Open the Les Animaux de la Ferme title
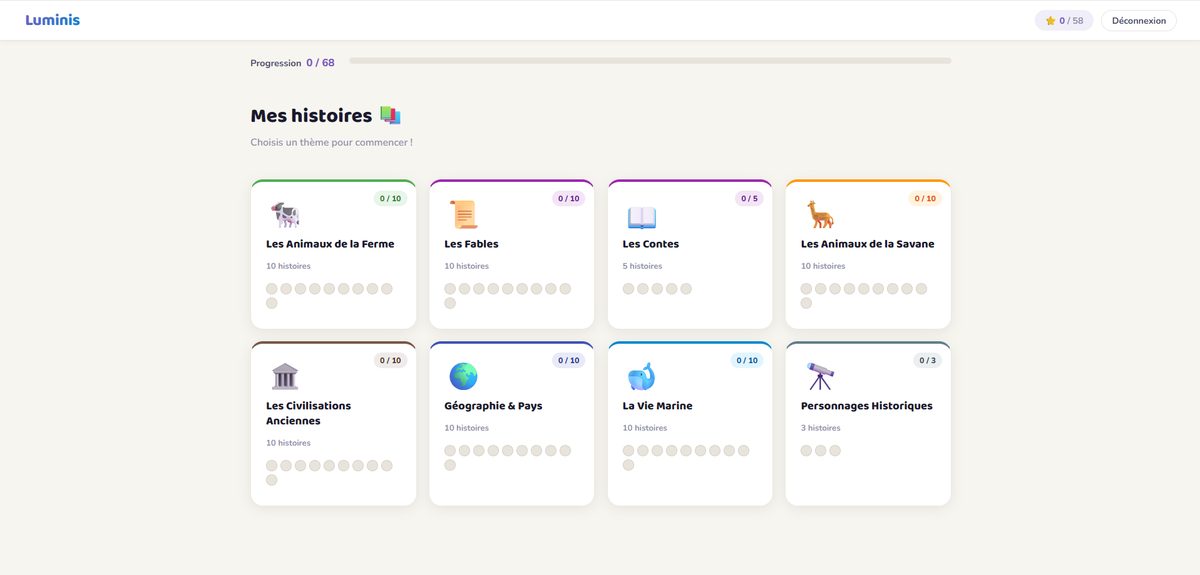This screenshot has width=1200, height=575. [330, 244]
